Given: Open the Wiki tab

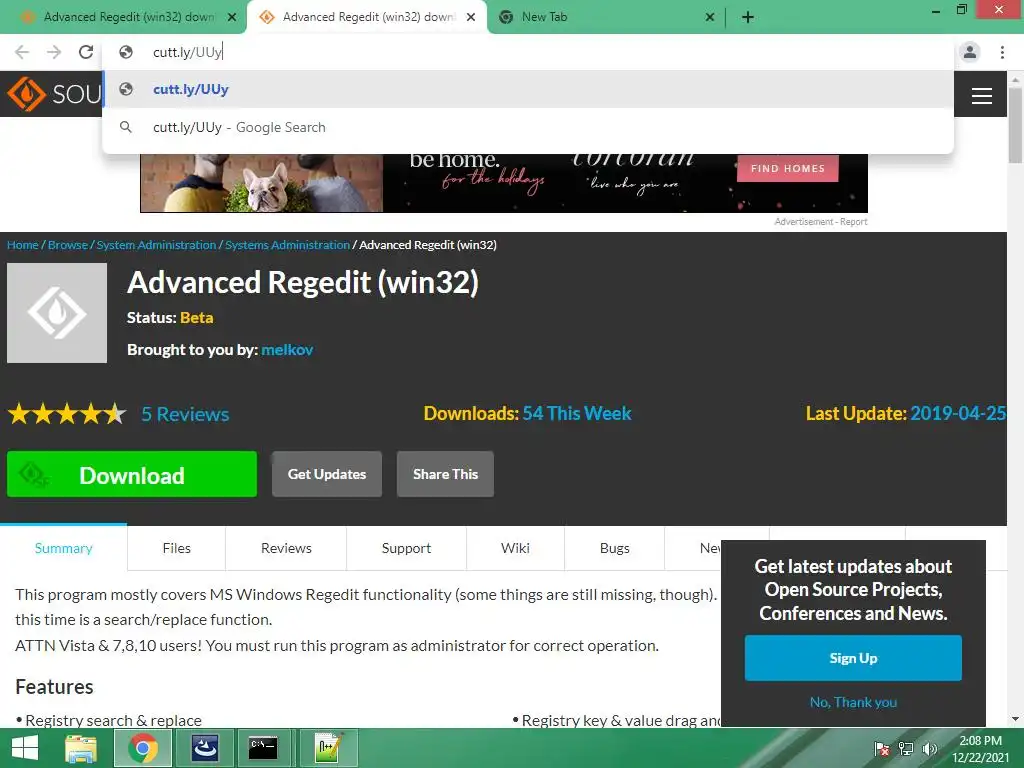Looking at the screenshot, I should click(515, 548).
